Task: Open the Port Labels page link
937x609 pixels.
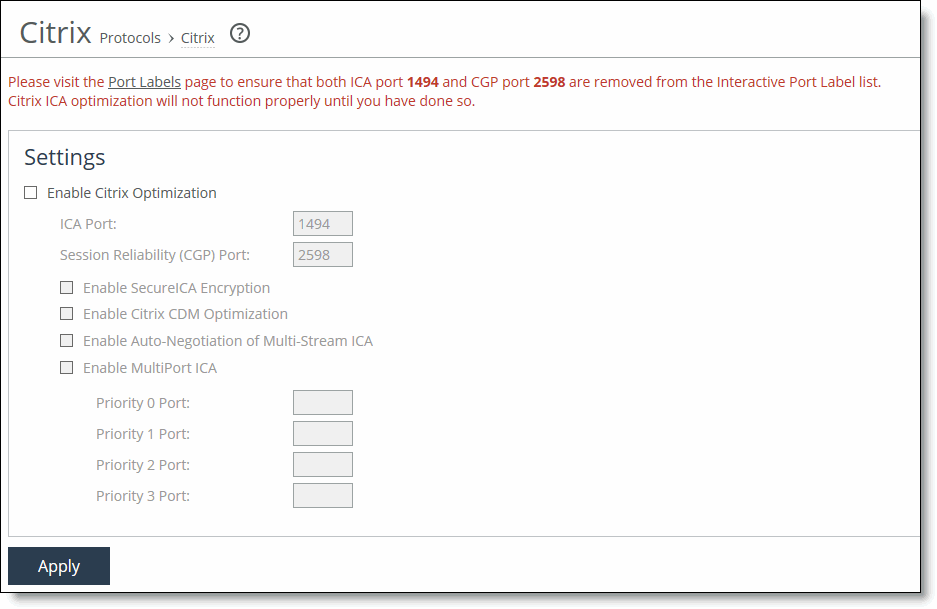Action: [x=144, y=82]
